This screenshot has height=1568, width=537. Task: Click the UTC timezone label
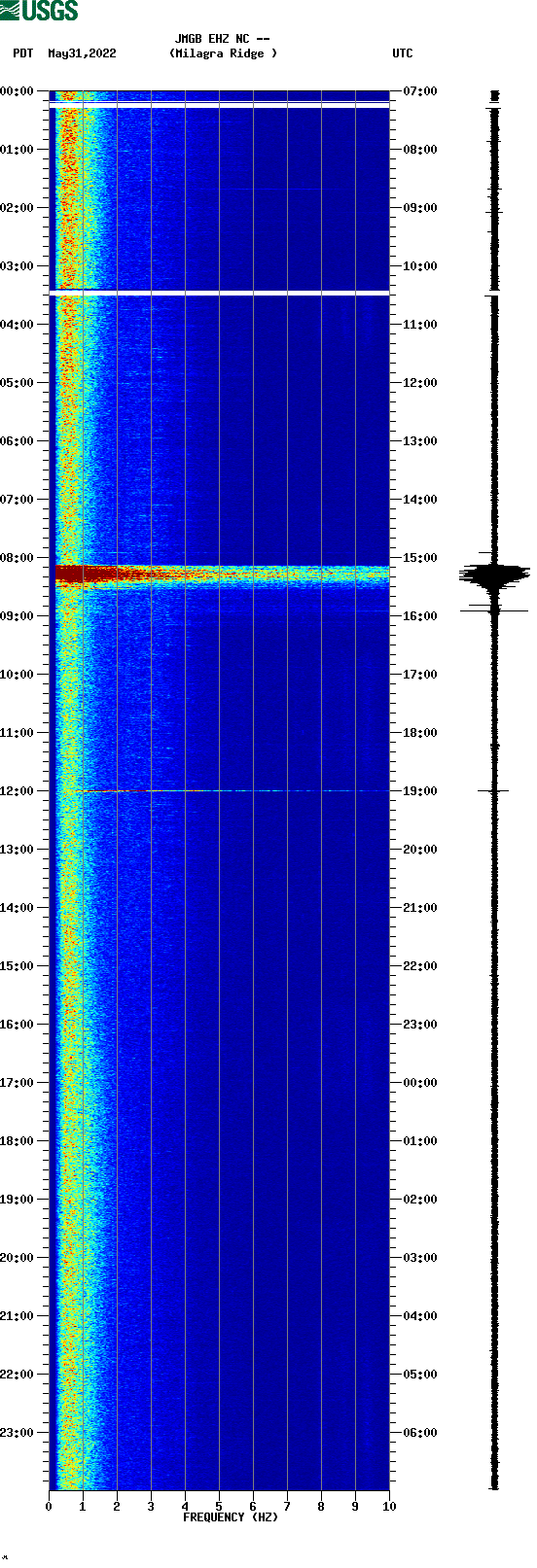point(403,53)
